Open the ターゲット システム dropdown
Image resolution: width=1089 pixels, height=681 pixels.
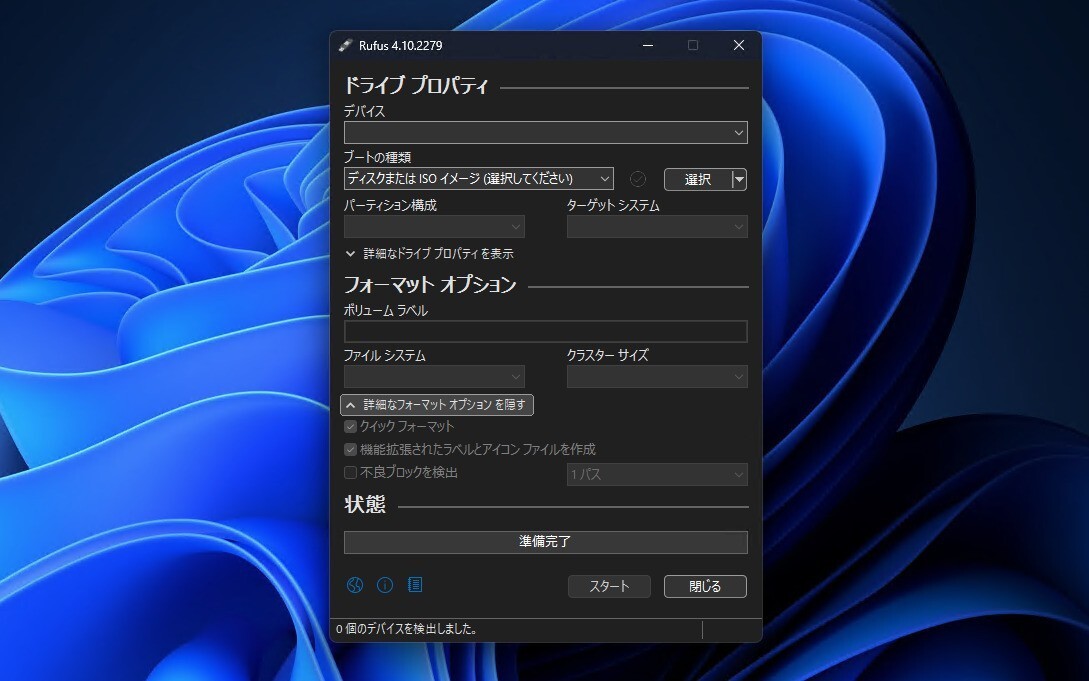pos(657,226)
